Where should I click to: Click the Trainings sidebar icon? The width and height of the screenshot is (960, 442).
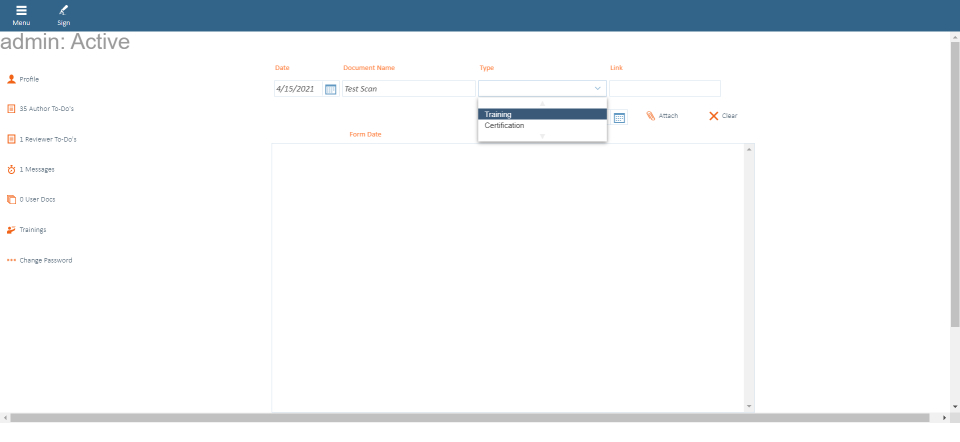coord(11,229)
